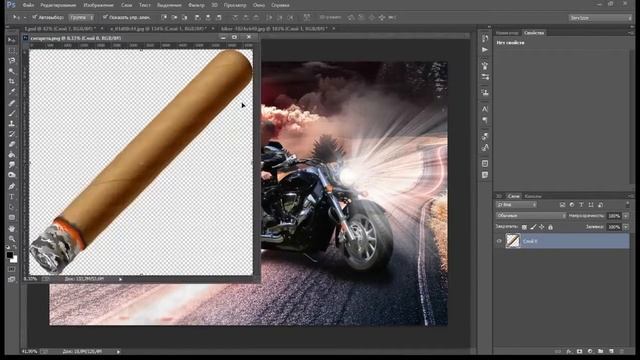Image resolution: width=640 pixels, height=360 pixels.
Task: Open the workspace switcher dropdown
Action: point(600,18)
